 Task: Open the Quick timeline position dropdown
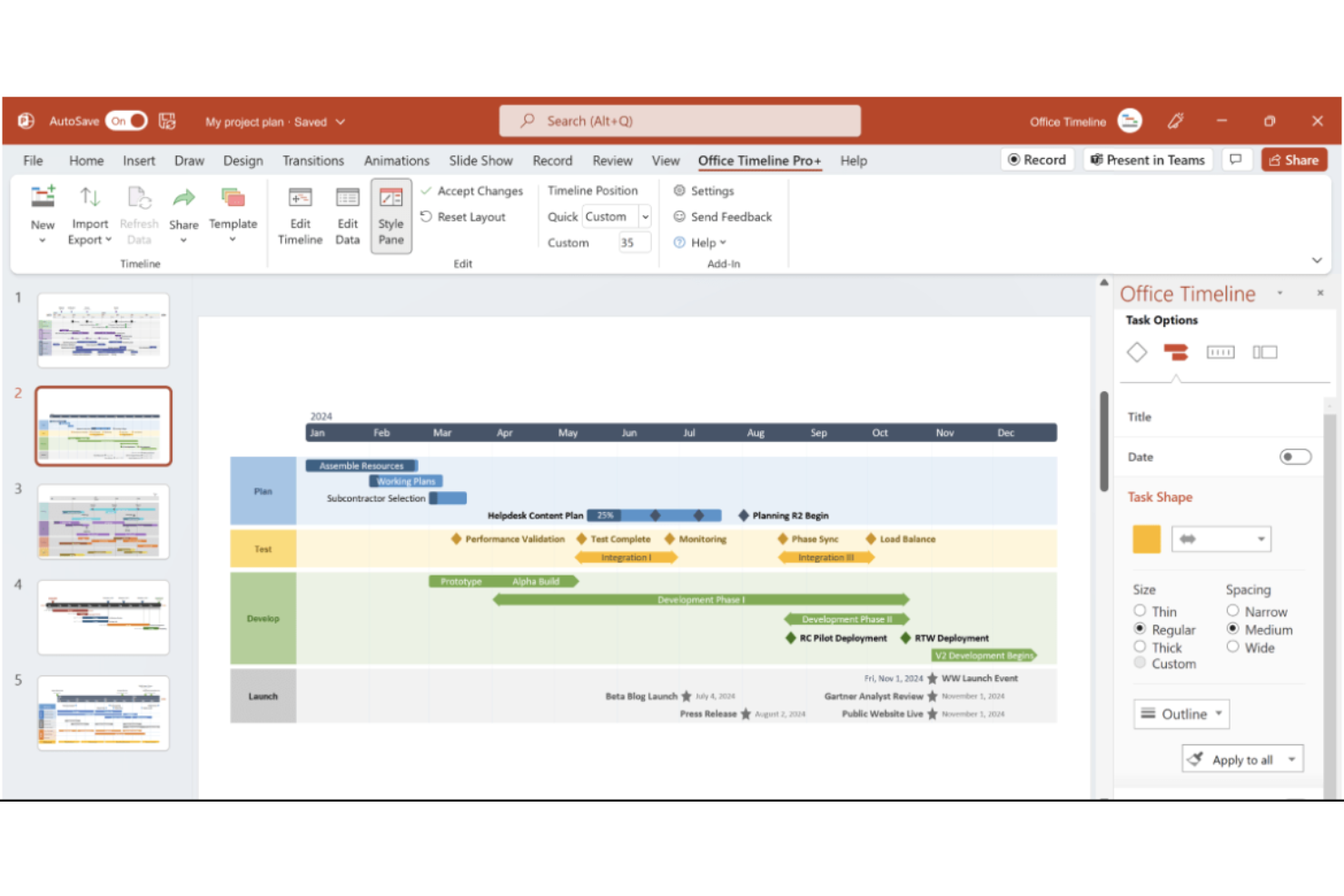pos(644,216)
